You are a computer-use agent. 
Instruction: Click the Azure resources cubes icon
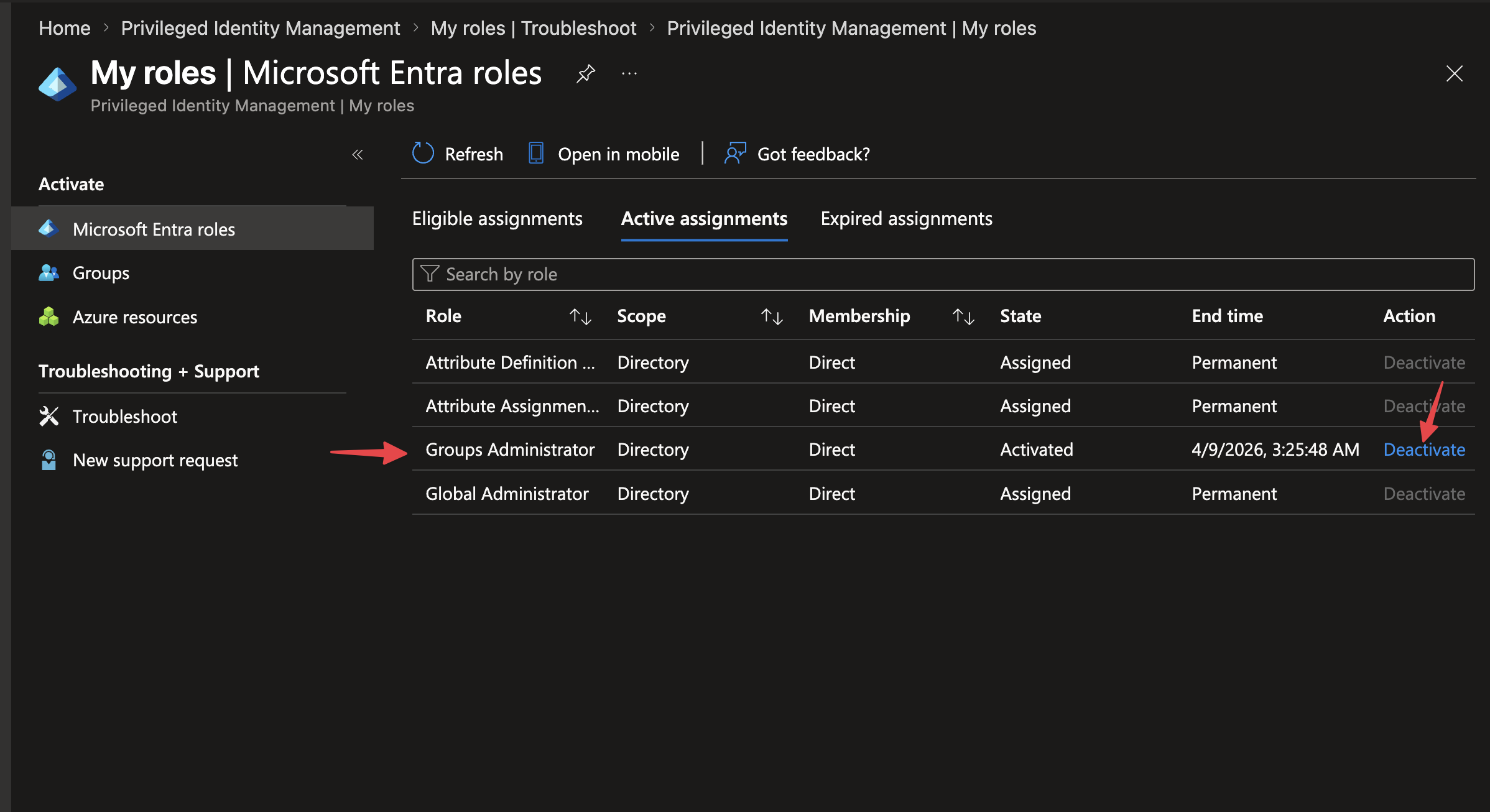coord(49,316)
